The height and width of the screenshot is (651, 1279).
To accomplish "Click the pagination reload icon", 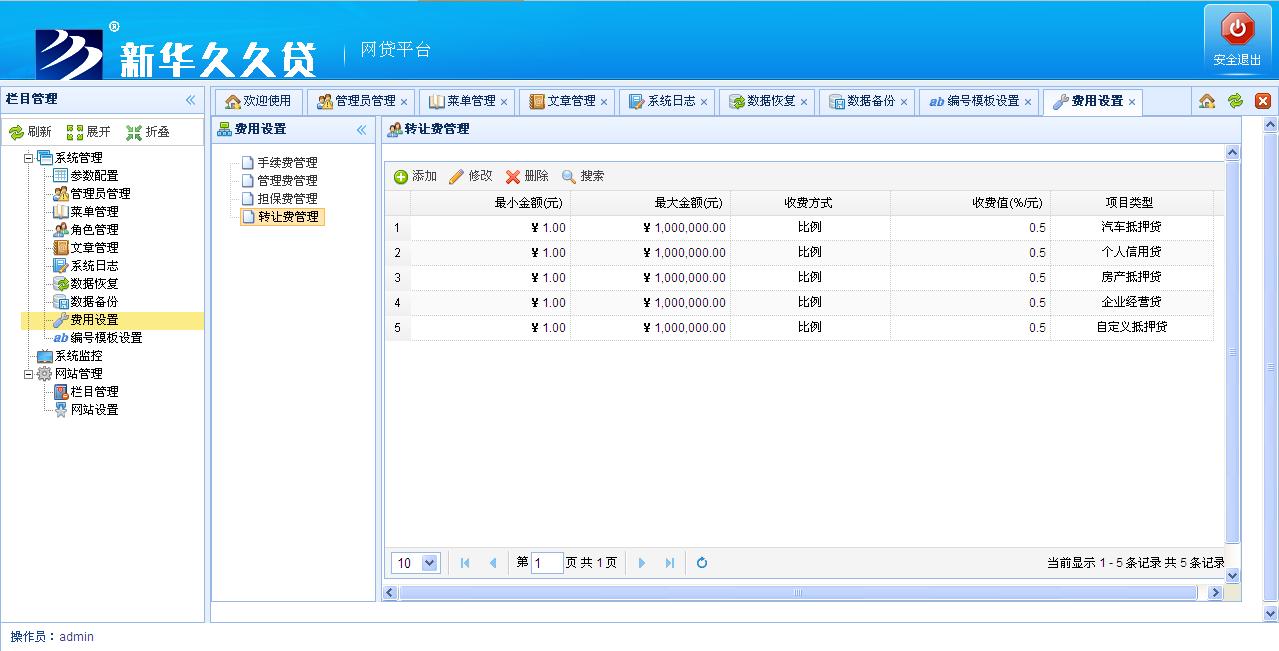I will 702,563.
